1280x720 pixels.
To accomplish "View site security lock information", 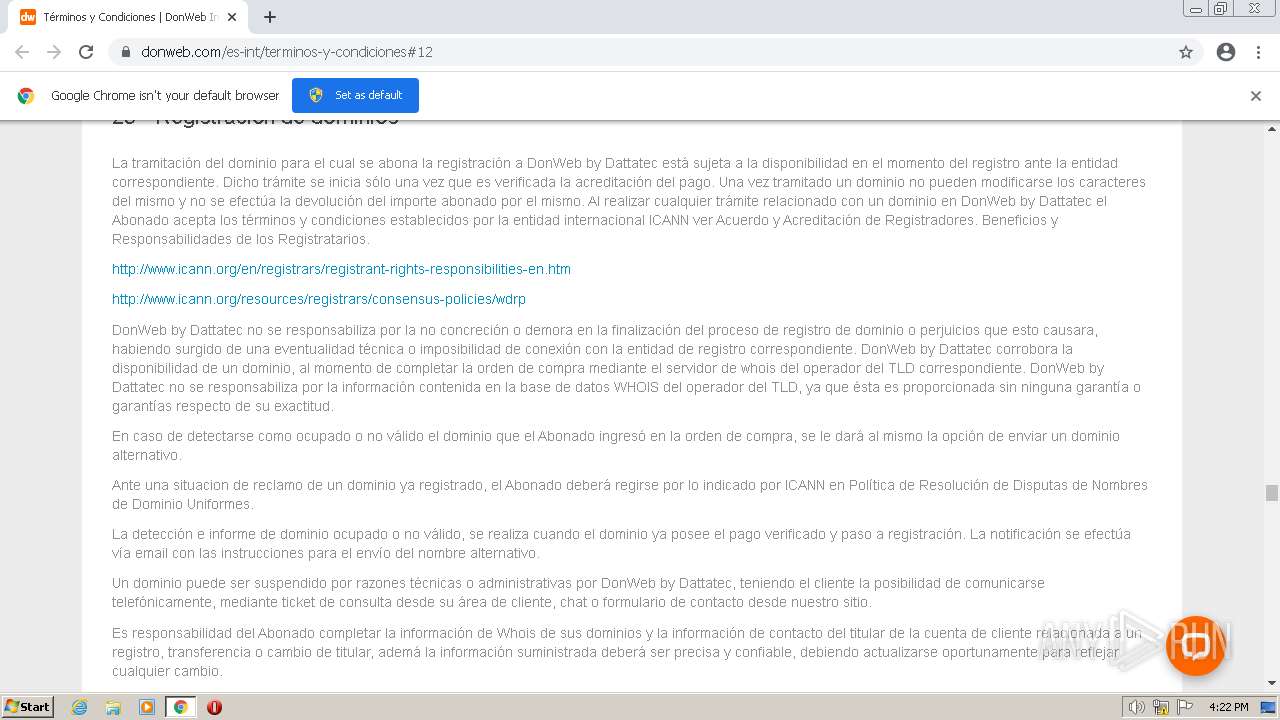I will point(126,52).
